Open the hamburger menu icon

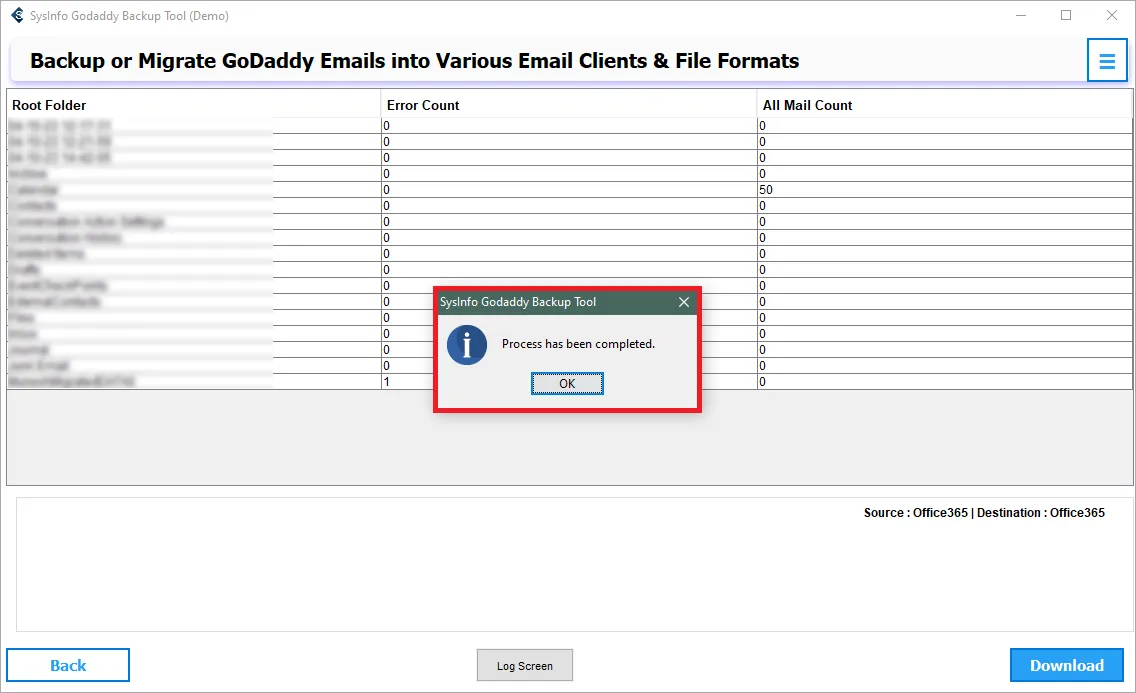click(1106, 61)
